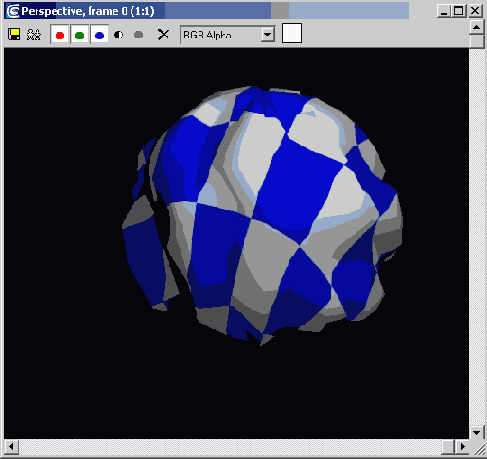Screen dimensions: 487x459
Task: Open the RGB Alpha channel dropdown arrow
Action: point(268,34)
